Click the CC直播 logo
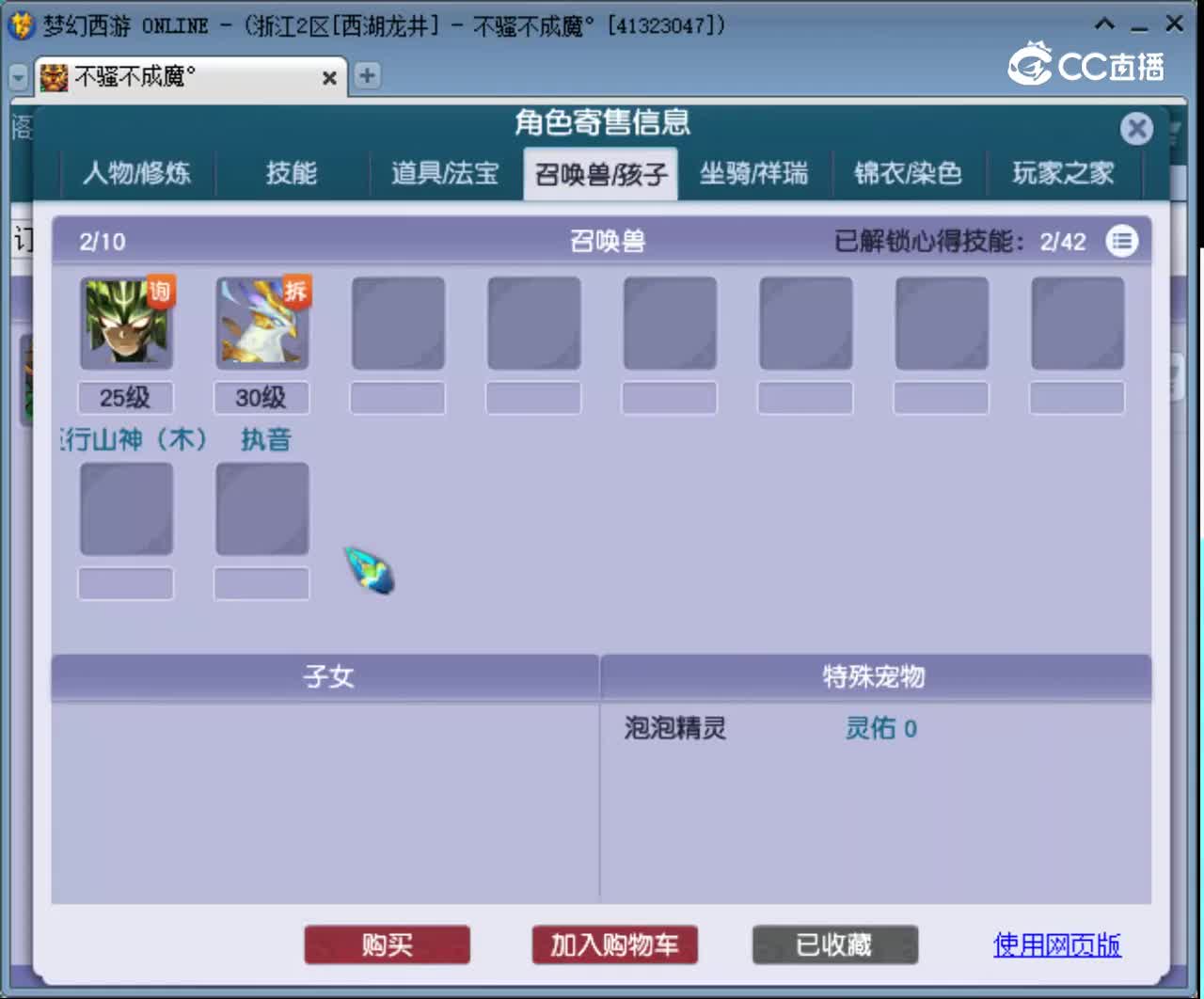The height and width of the screenshot is (999, 1204). [1086, 64]
